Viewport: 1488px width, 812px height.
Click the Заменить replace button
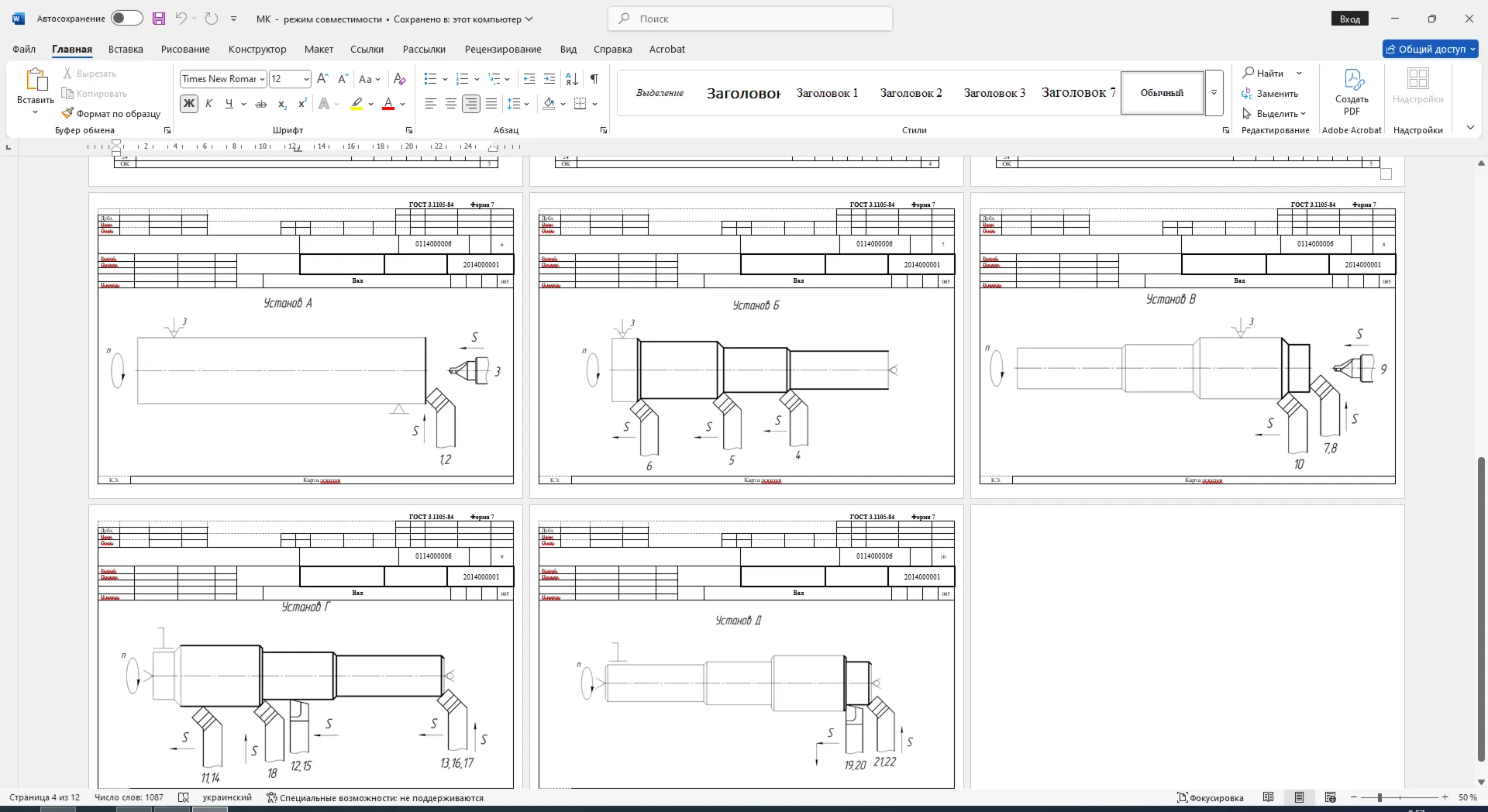(1269, 94)
